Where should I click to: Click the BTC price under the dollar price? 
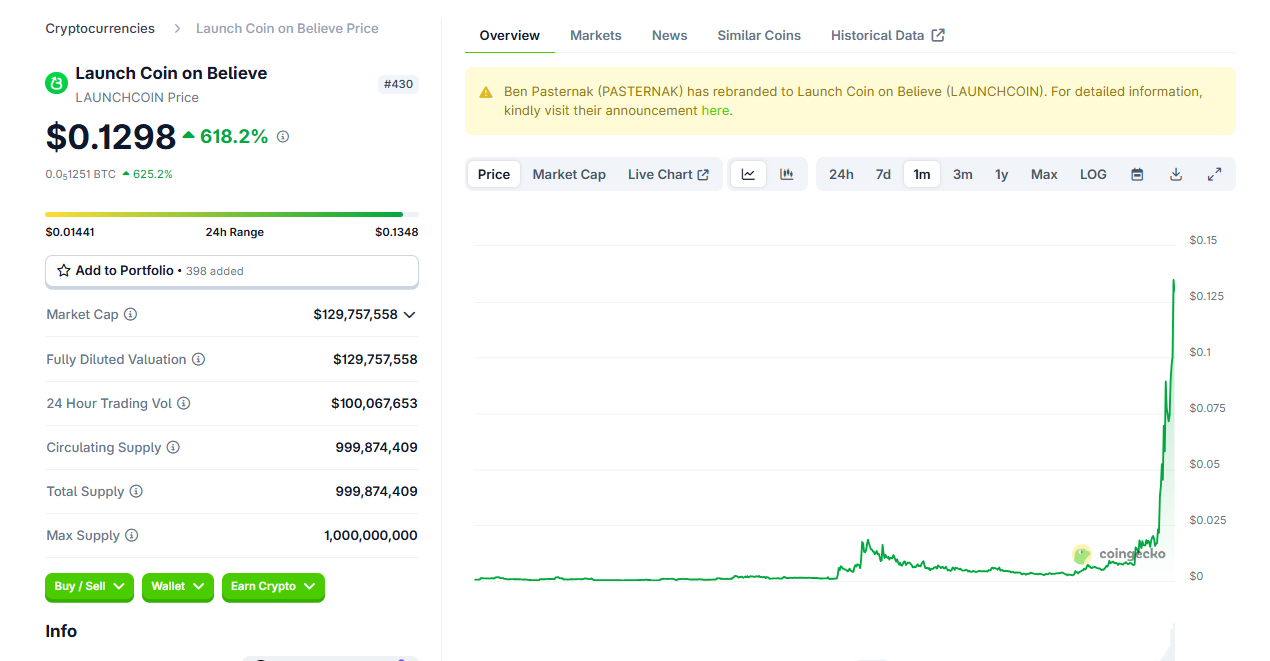[81, 174]
